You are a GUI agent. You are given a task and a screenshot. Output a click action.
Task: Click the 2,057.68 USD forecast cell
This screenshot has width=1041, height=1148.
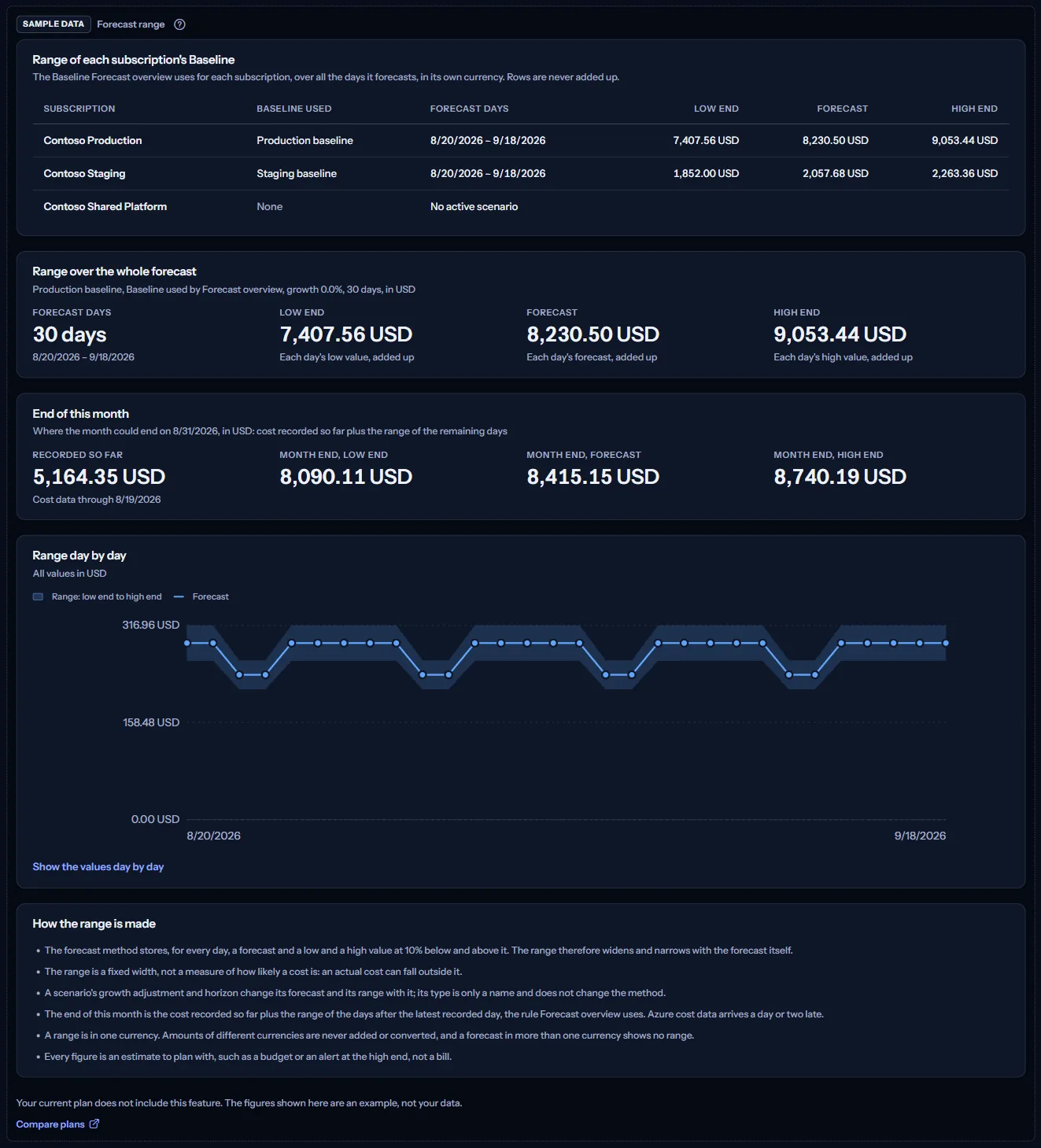coord(836,173)
